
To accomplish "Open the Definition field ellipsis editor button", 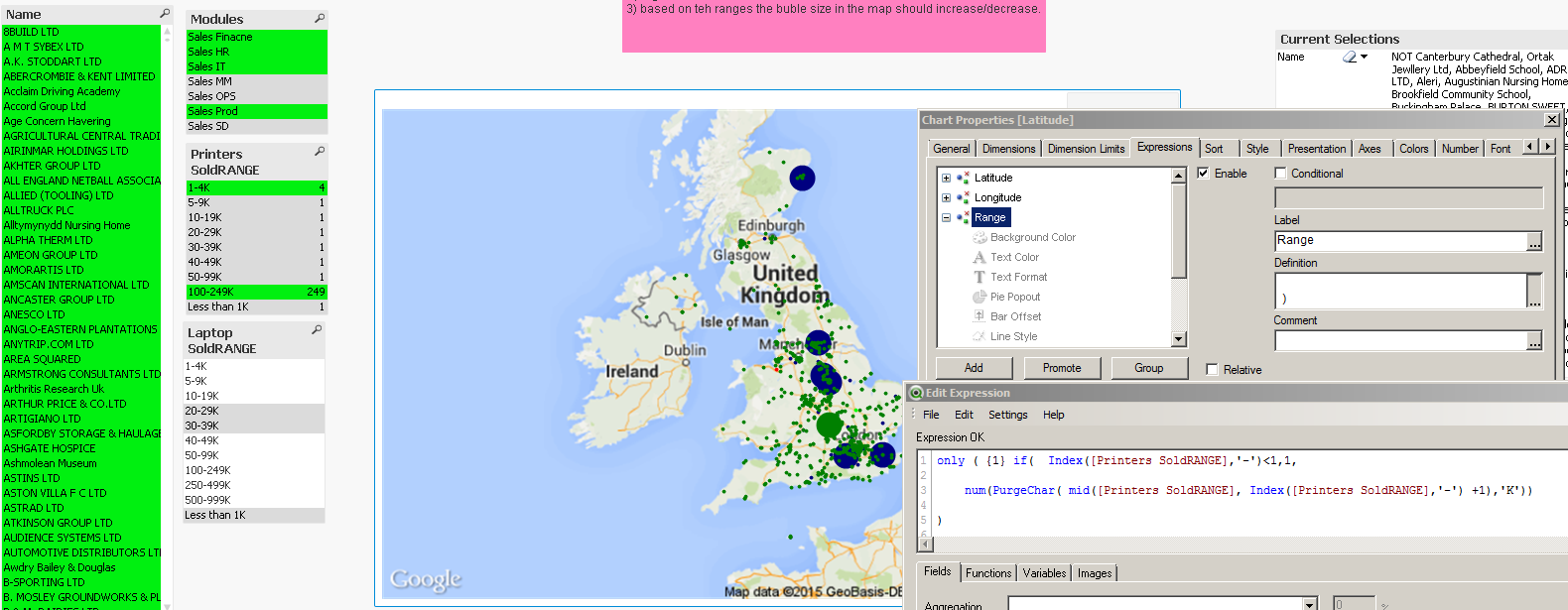I will click(x=1534, y=292).
